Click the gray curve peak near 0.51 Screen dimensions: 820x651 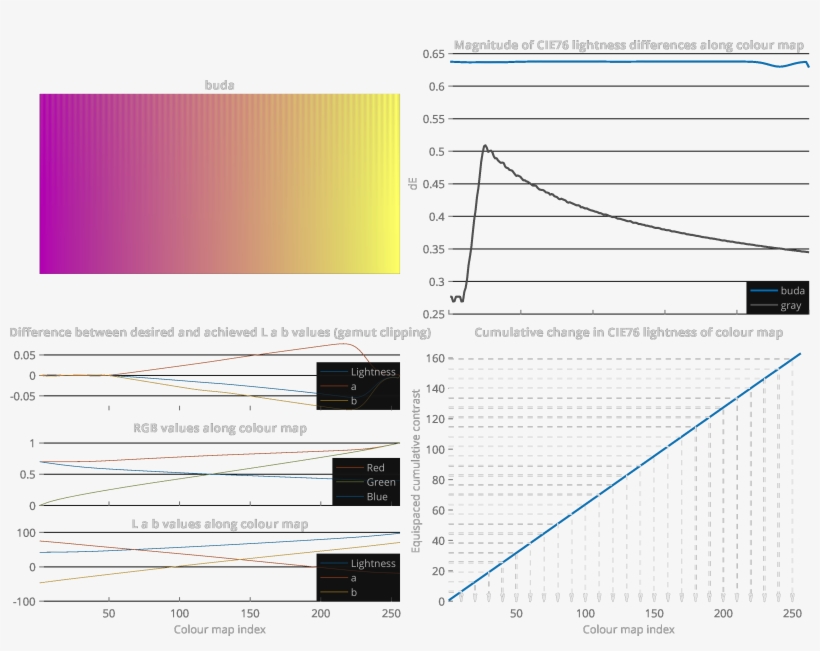click(486, 146)
